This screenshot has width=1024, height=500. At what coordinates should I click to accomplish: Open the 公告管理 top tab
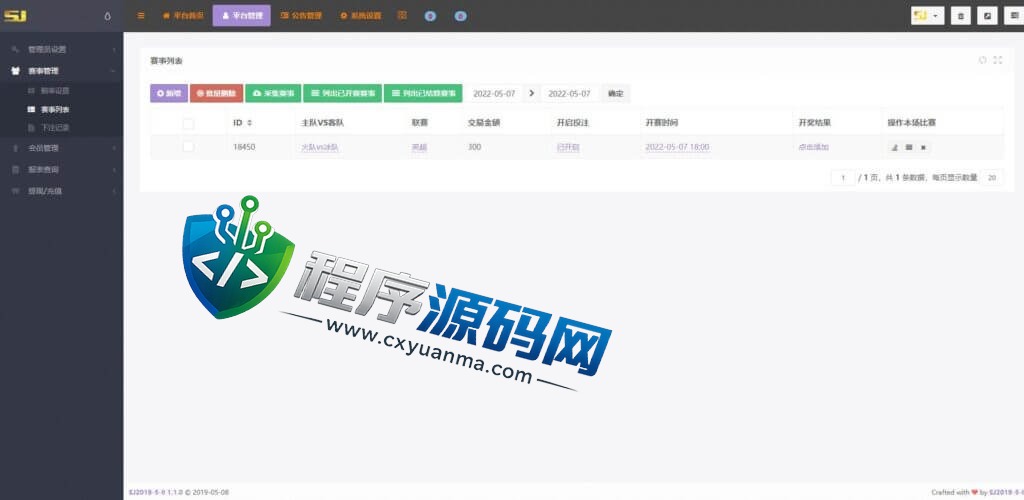pyautogui.click(x=301, y=16)
